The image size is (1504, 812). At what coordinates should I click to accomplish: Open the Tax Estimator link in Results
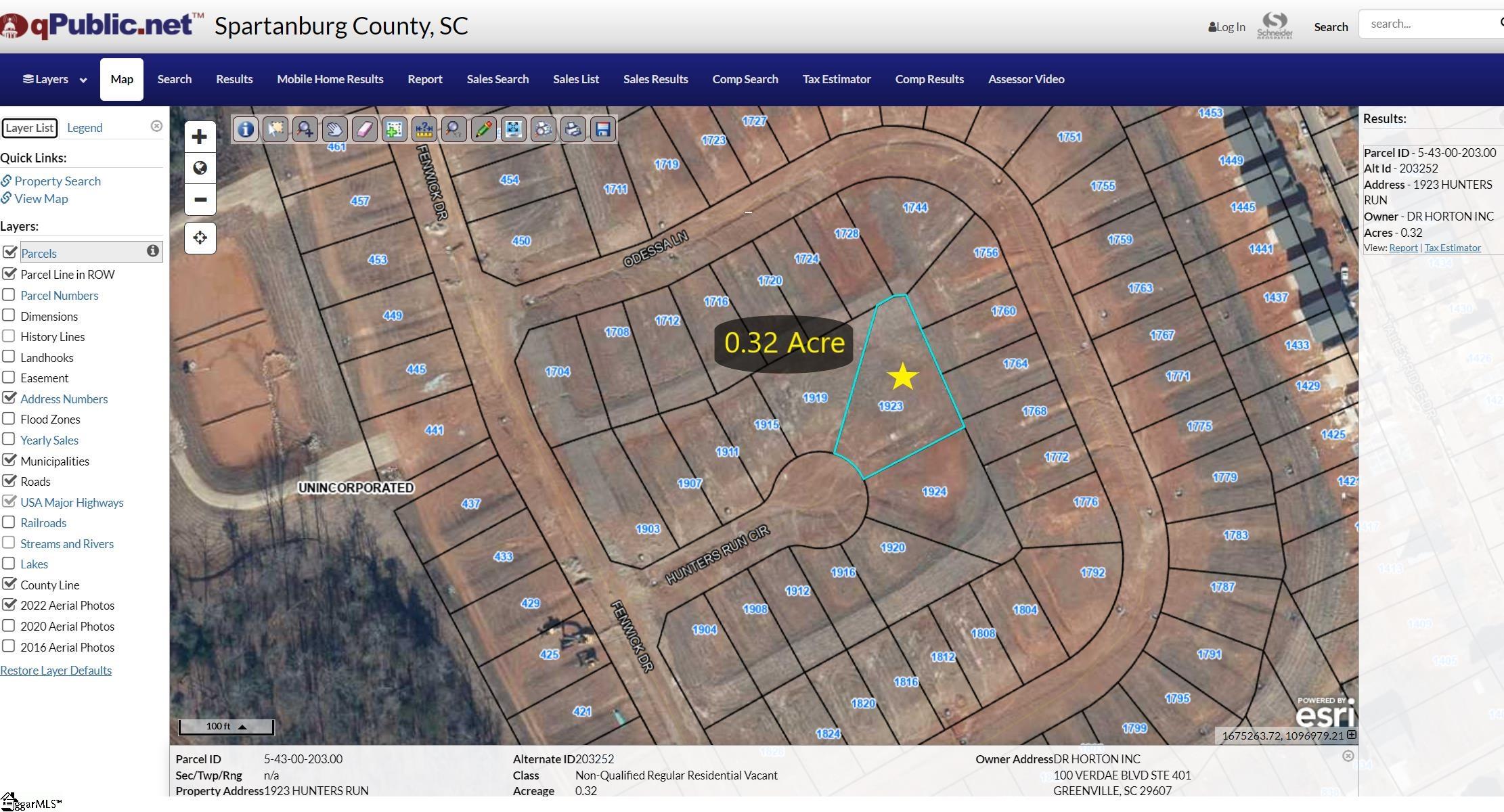(1452, 248)
